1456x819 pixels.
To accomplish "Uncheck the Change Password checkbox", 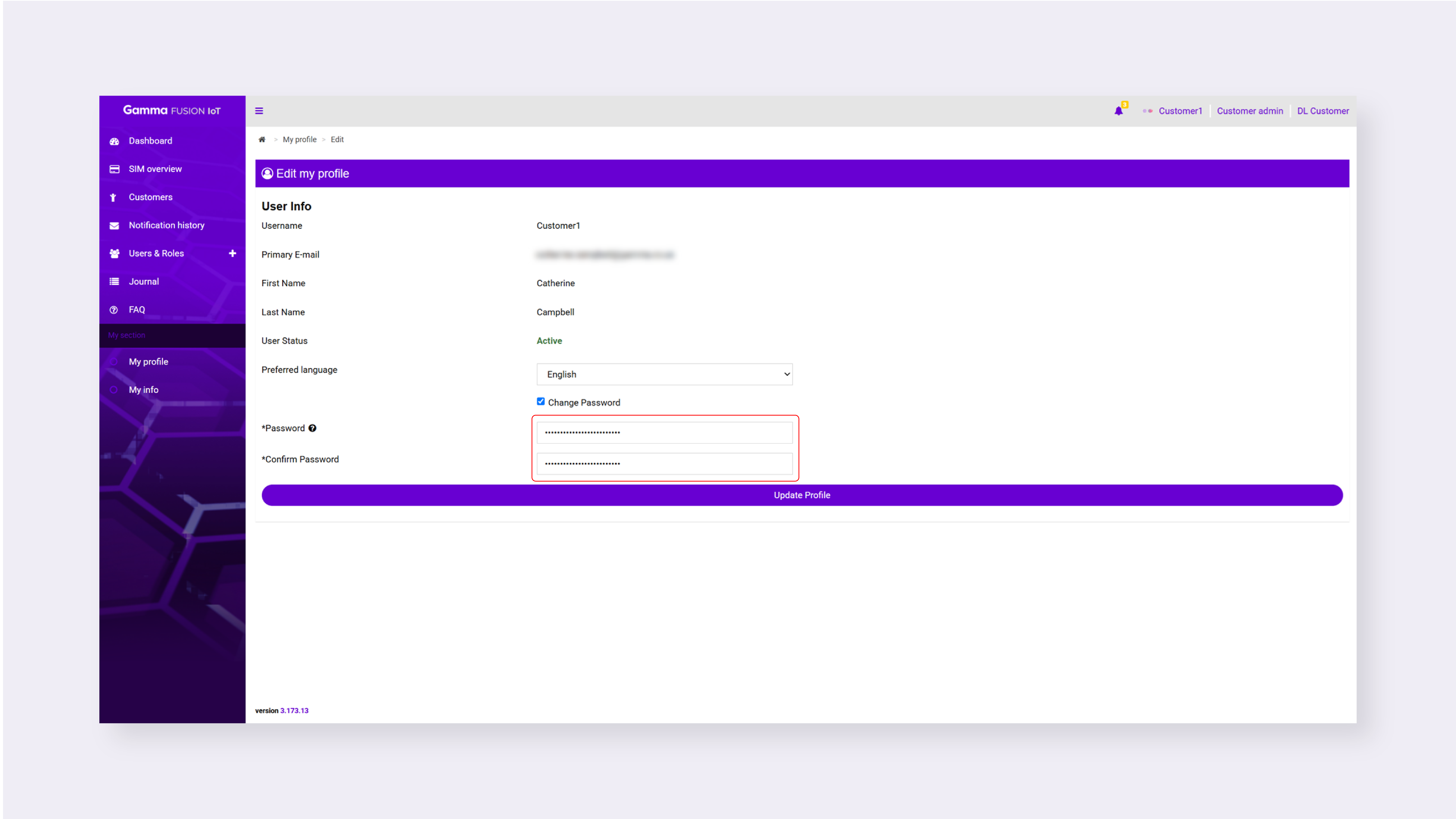I will pos(540,401).
